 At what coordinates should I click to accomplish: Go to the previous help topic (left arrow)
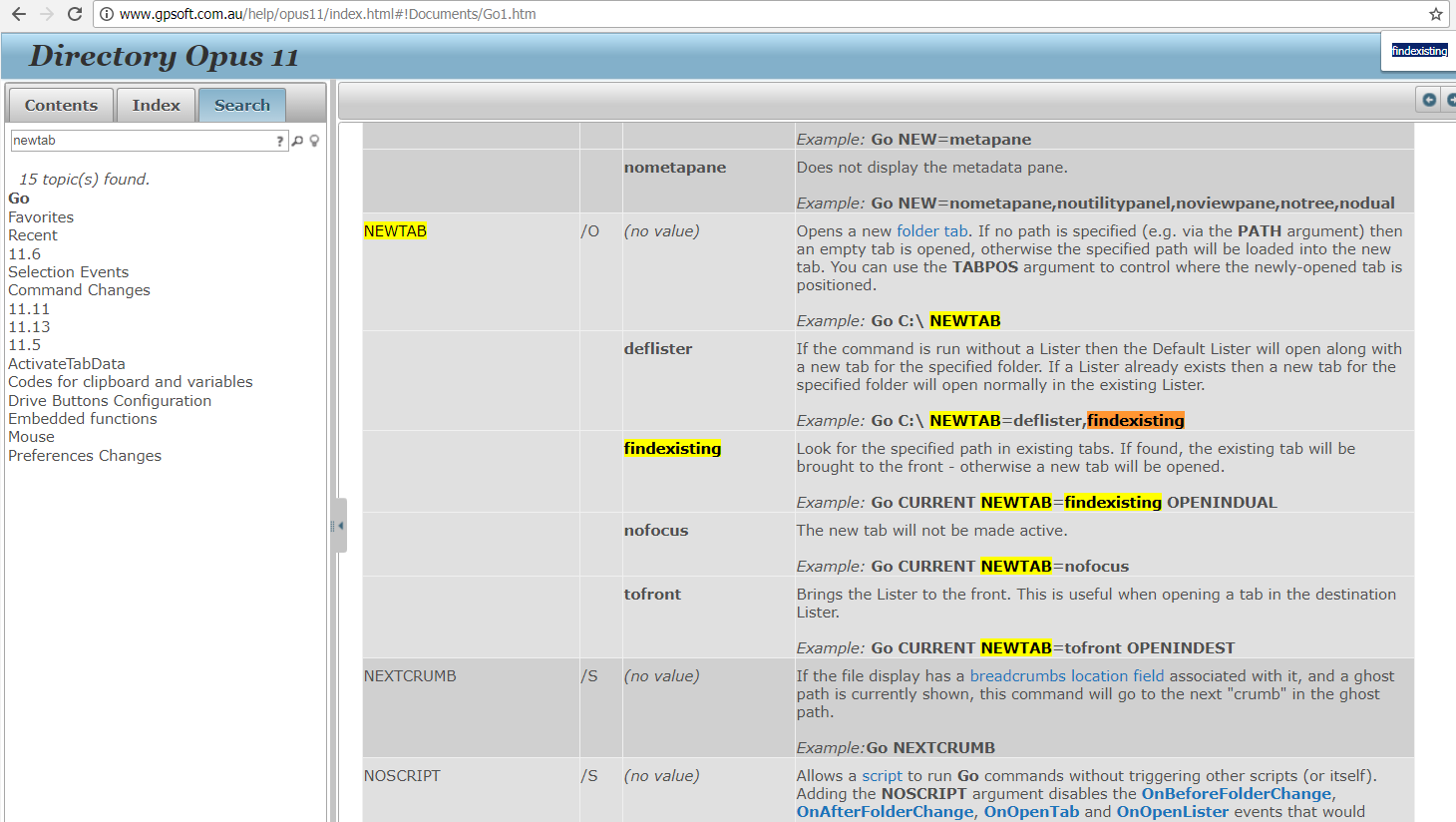coord(1429,100)
